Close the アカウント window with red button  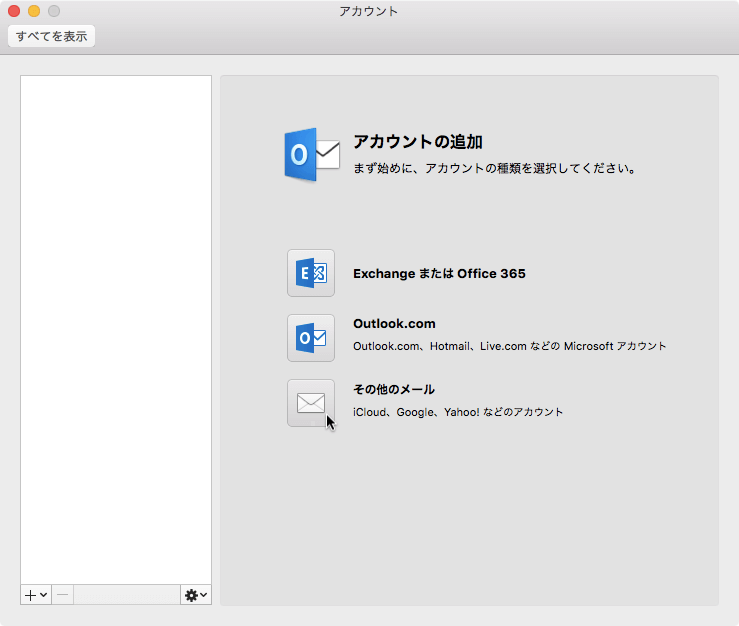click(14, 11)
